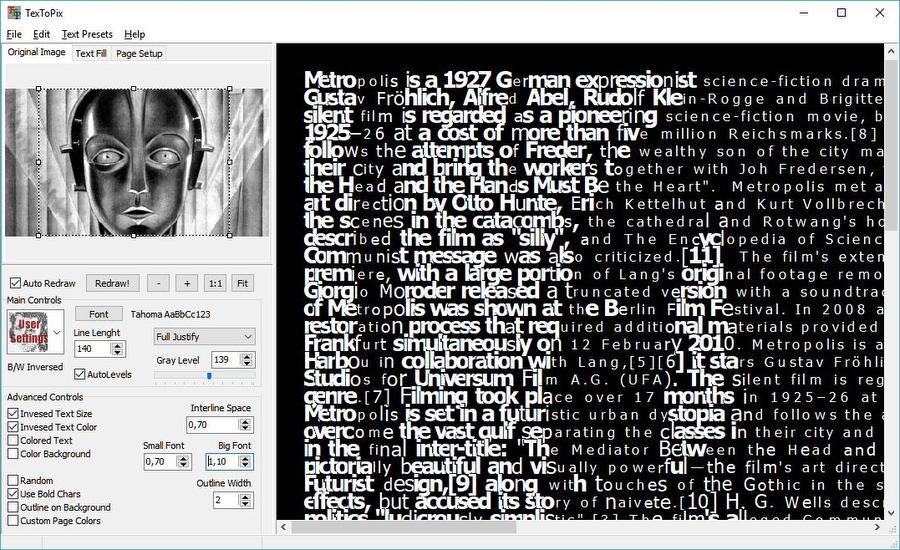
Task: Decrease Line Lenght with down arrow
Action: (x=118, y=352)
